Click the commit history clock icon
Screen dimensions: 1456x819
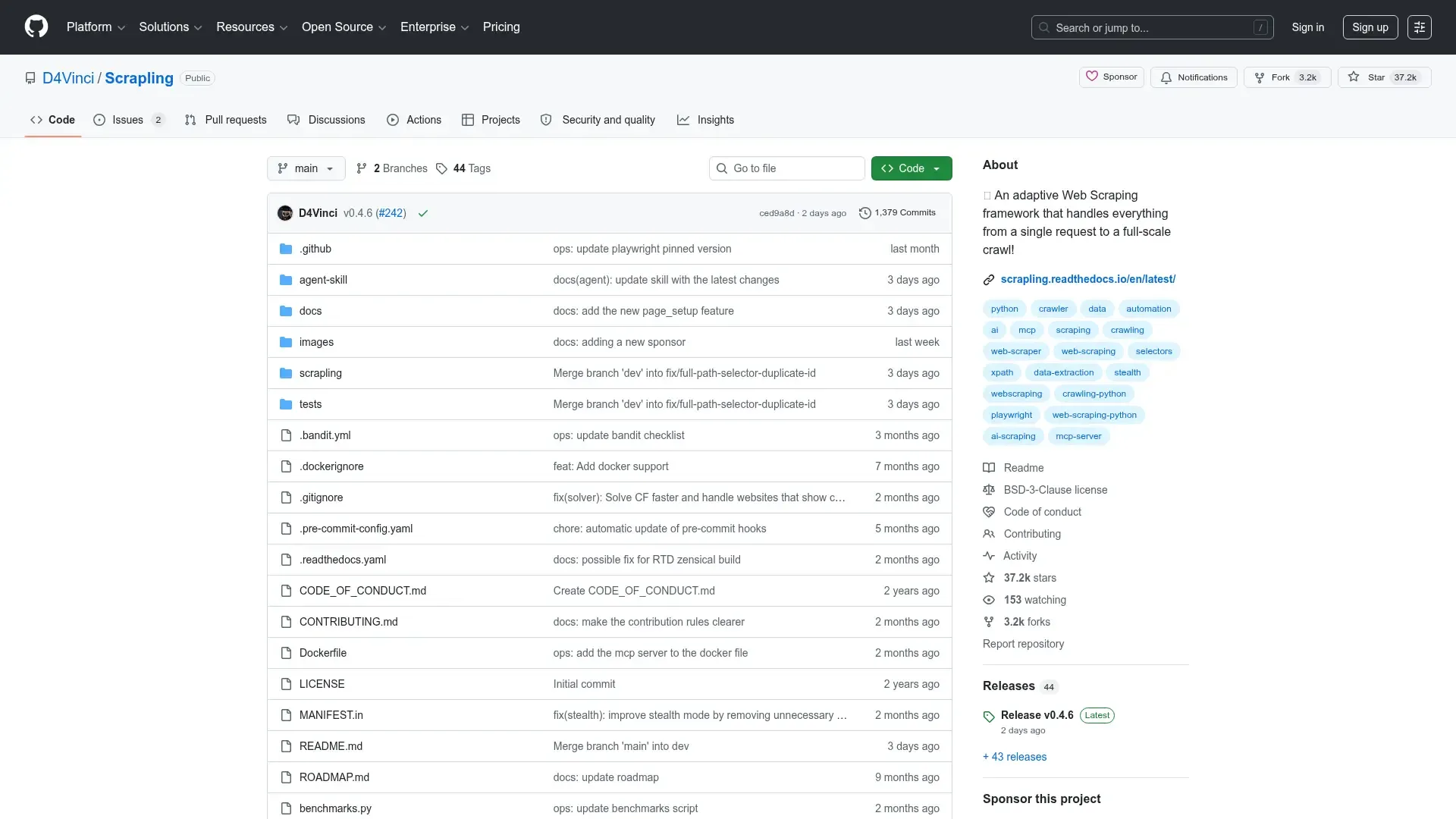pyautogui.click(x=864, y=213)
